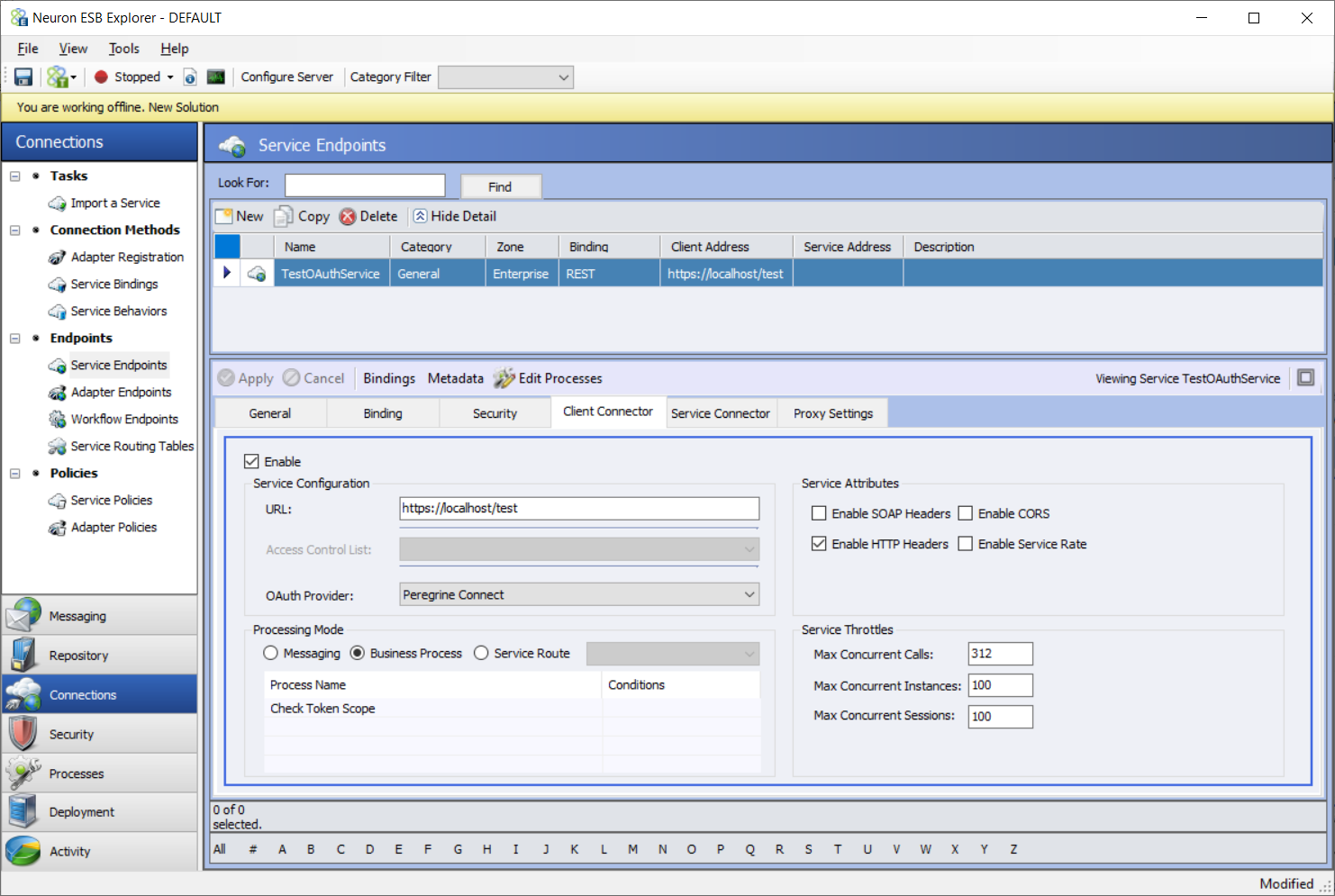Click the Service Bindings icon
This screenshot has height=896, width=1335.
58,285
